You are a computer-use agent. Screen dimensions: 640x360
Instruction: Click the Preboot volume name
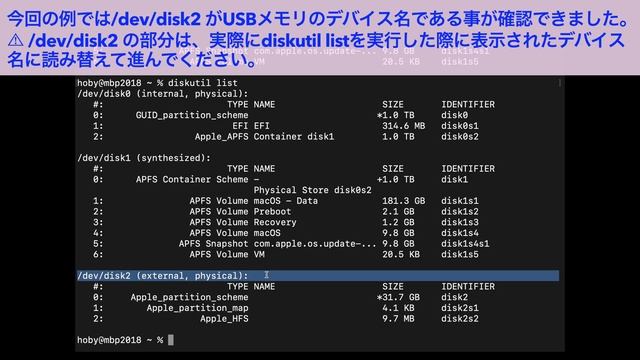tap(272, 211)
